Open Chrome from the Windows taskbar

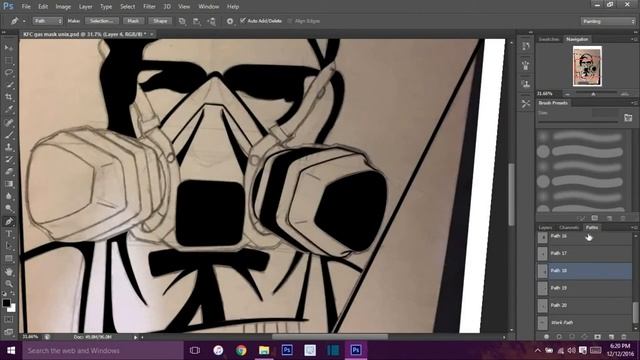(241, 350)
